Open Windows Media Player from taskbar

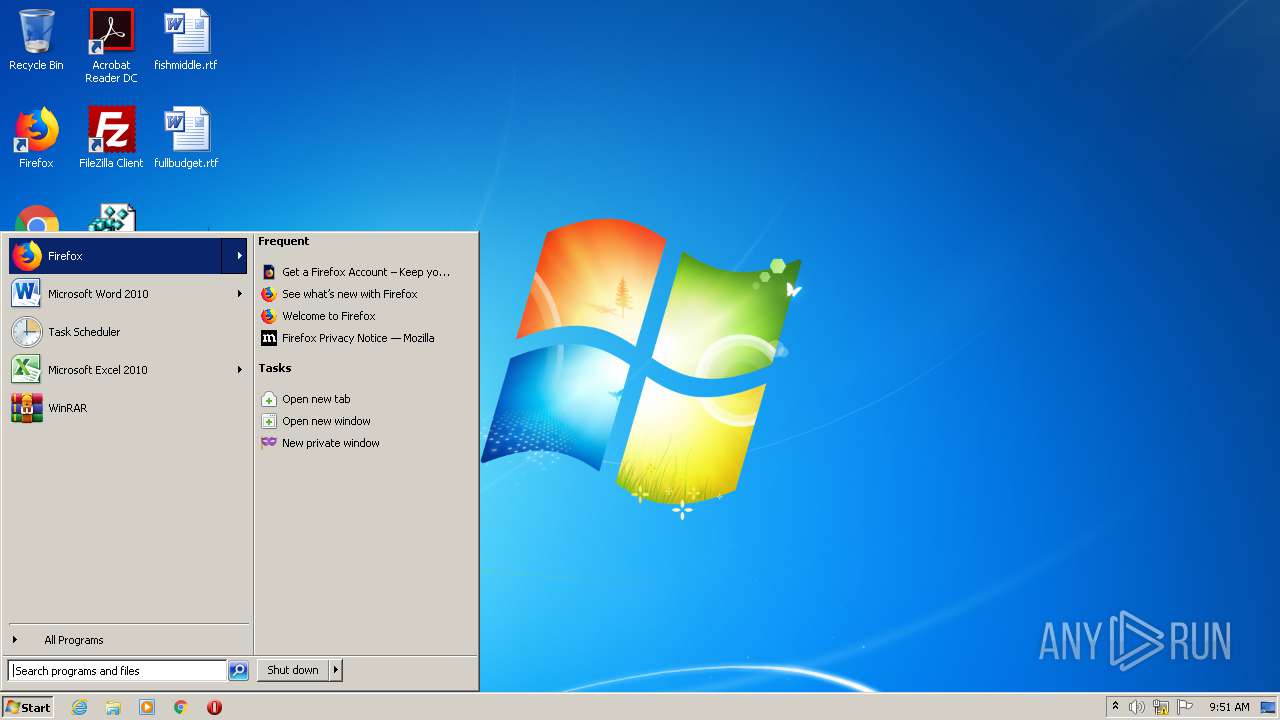[x=147, y=707]
